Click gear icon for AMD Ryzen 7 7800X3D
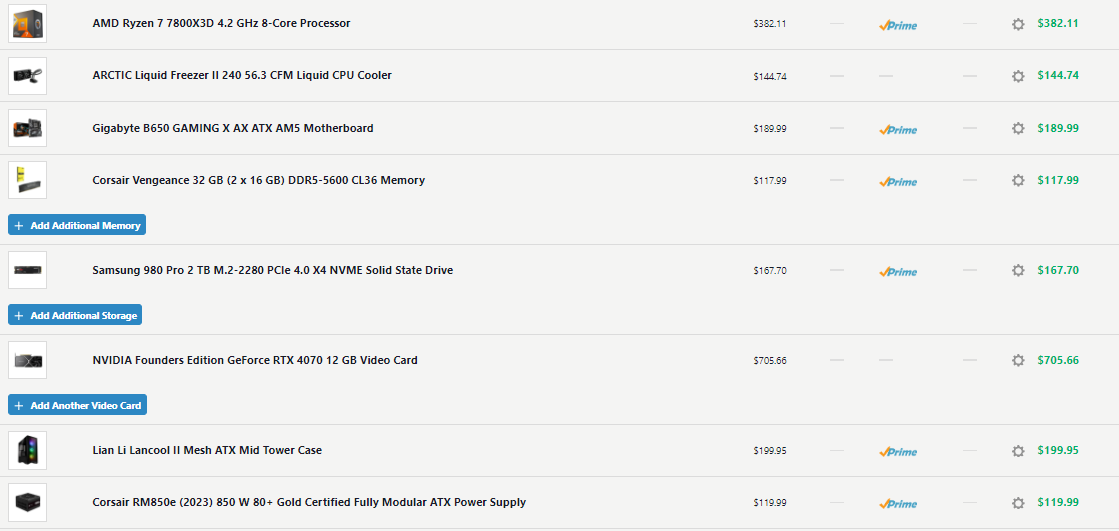 point(1018,24)
